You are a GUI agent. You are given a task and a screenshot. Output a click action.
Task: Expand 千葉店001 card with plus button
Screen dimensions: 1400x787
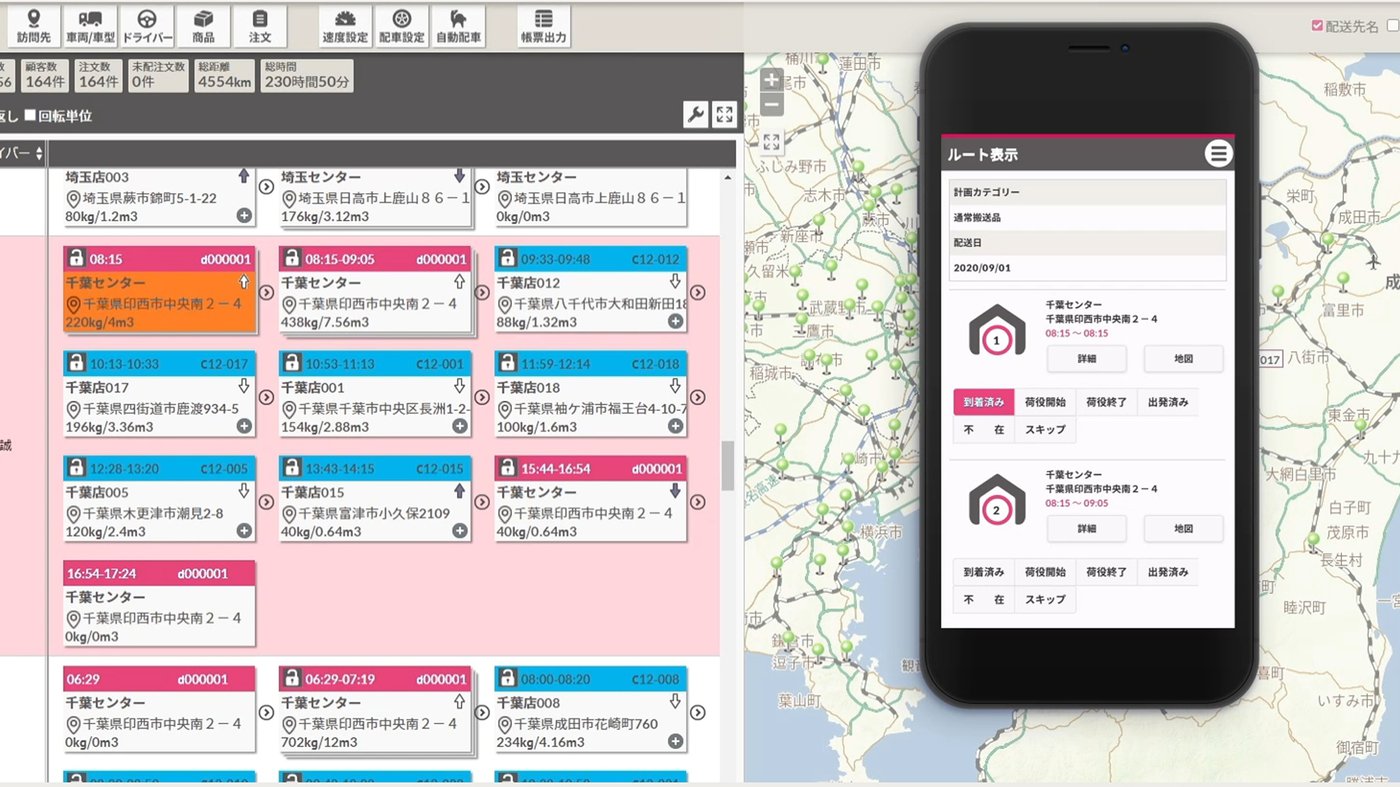[x=460, y=426]
